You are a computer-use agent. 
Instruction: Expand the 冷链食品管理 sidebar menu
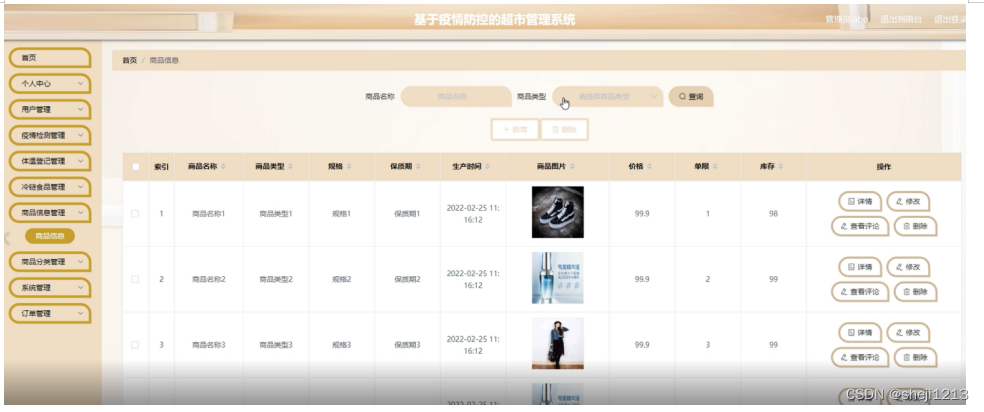pyautogui.click(x=50, y=186)
